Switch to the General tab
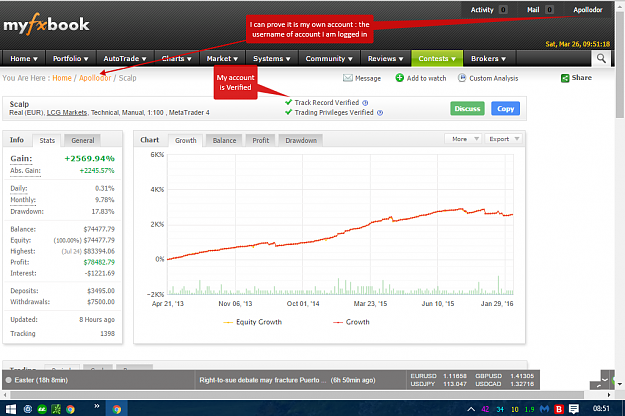The height and width of the screenshot is (416, 625). [x=83, y=140]
